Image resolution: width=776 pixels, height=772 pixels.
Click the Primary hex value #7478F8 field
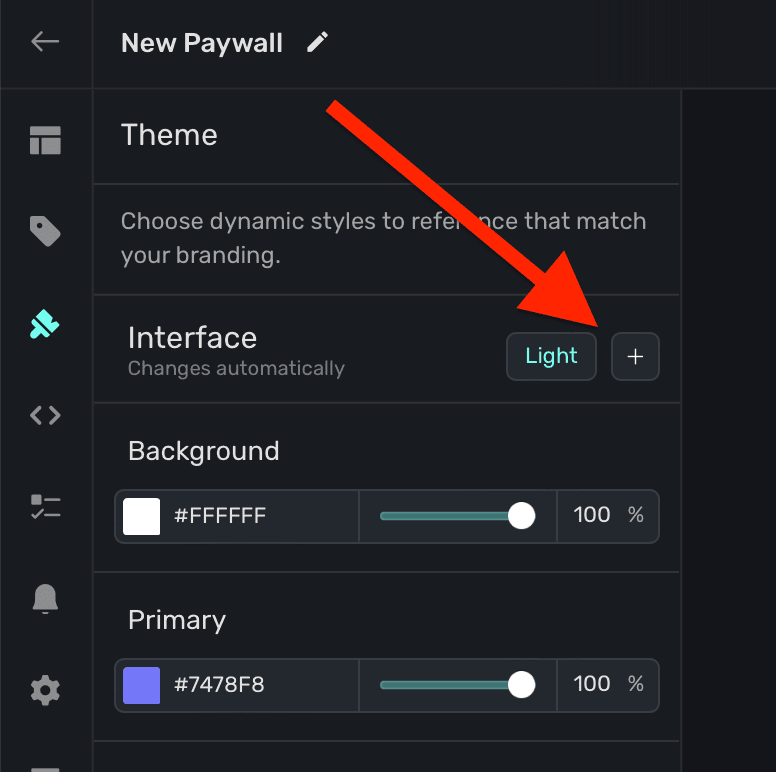[220, 685]
